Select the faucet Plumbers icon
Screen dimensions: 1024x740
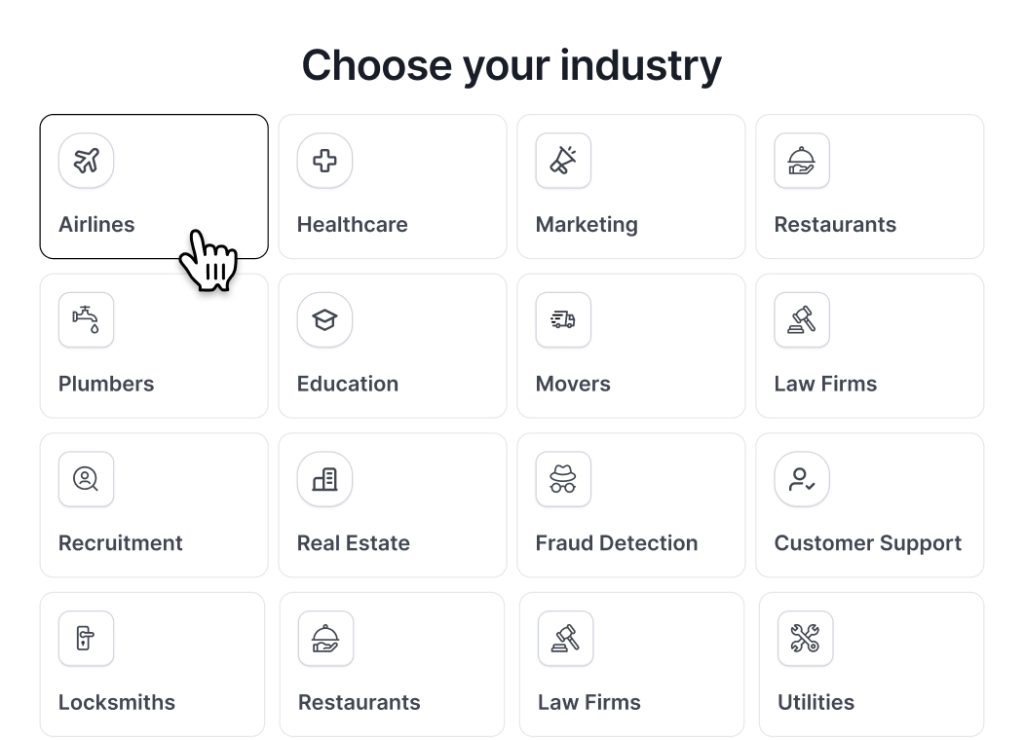tap(86, 320)
